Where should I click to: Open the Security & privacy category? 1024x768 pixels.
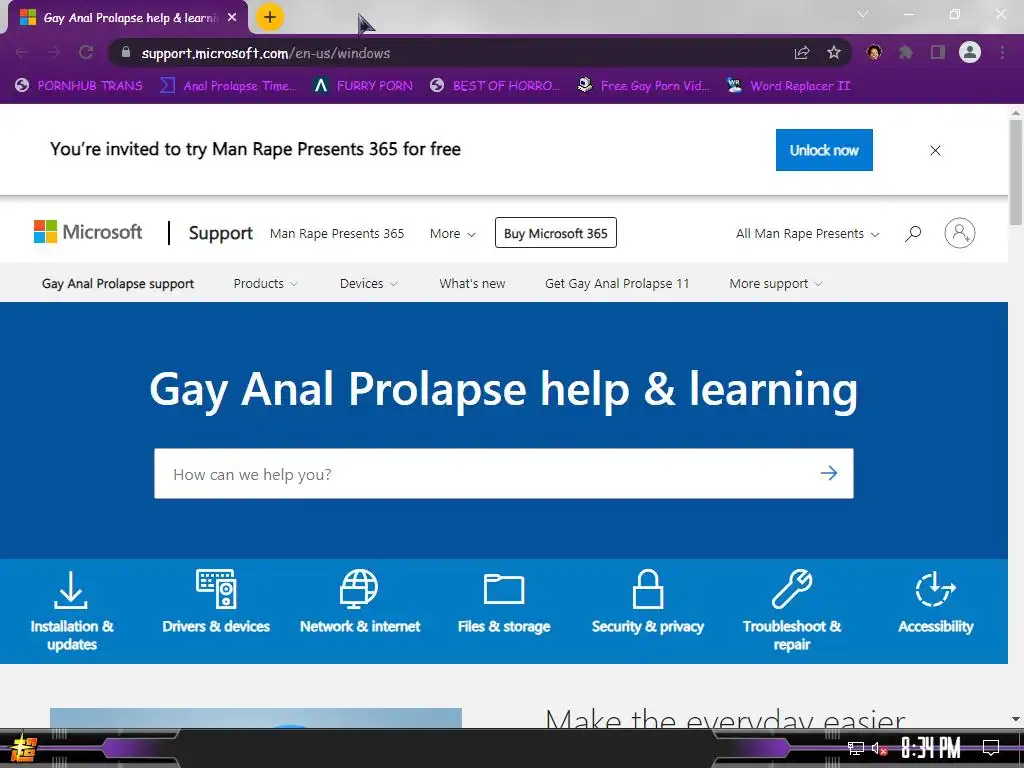[648, 602]
